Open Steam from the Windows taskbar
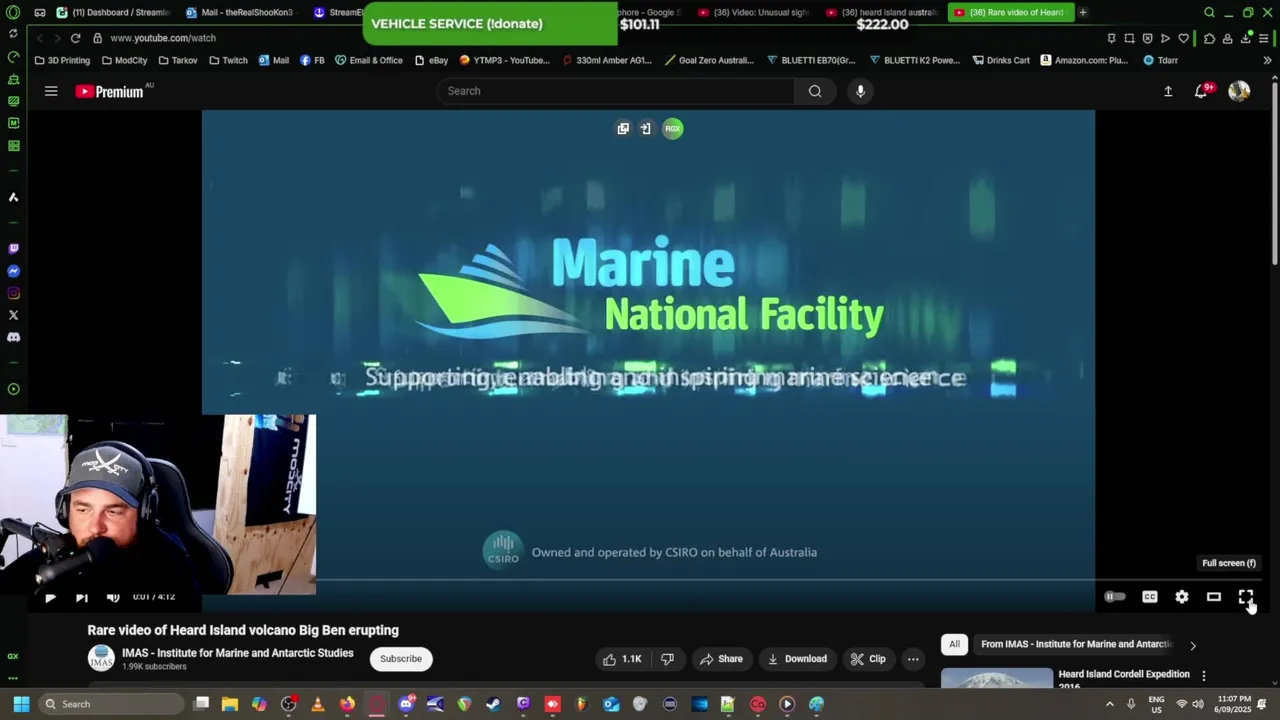The width and height of the screenshot is (1280, 720). (493, 704)
